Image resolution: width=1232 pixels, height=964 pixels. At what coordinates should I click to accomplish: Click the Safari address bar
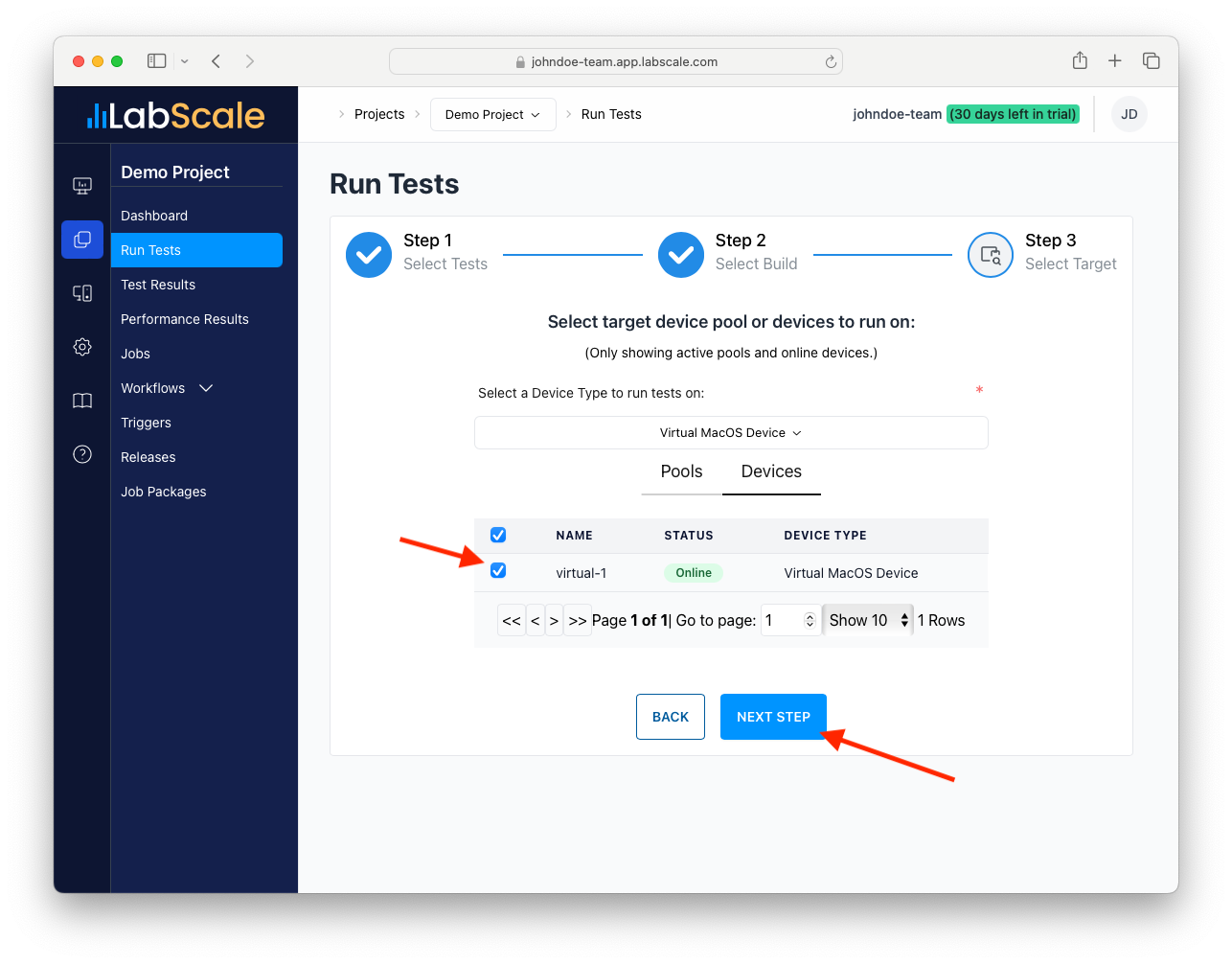pos(616,61)
